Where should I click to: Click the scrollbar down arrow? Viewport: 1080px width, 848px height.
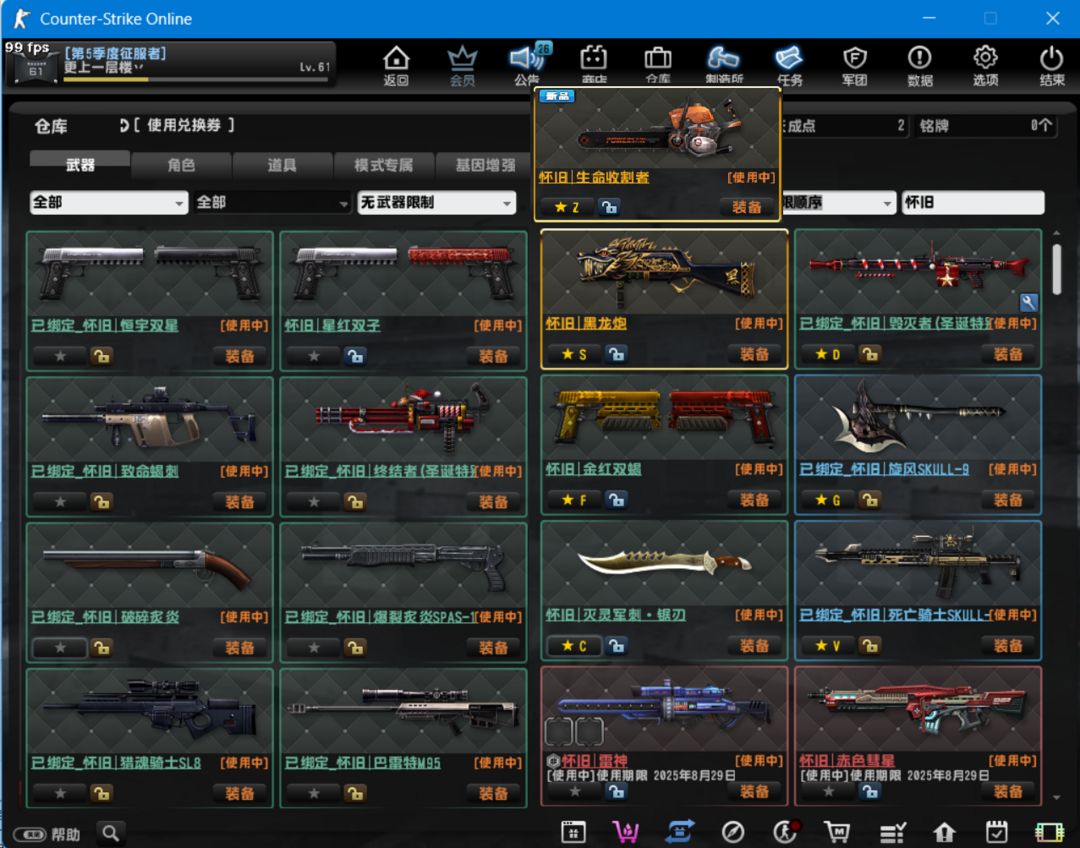(x=1057, y=797)
